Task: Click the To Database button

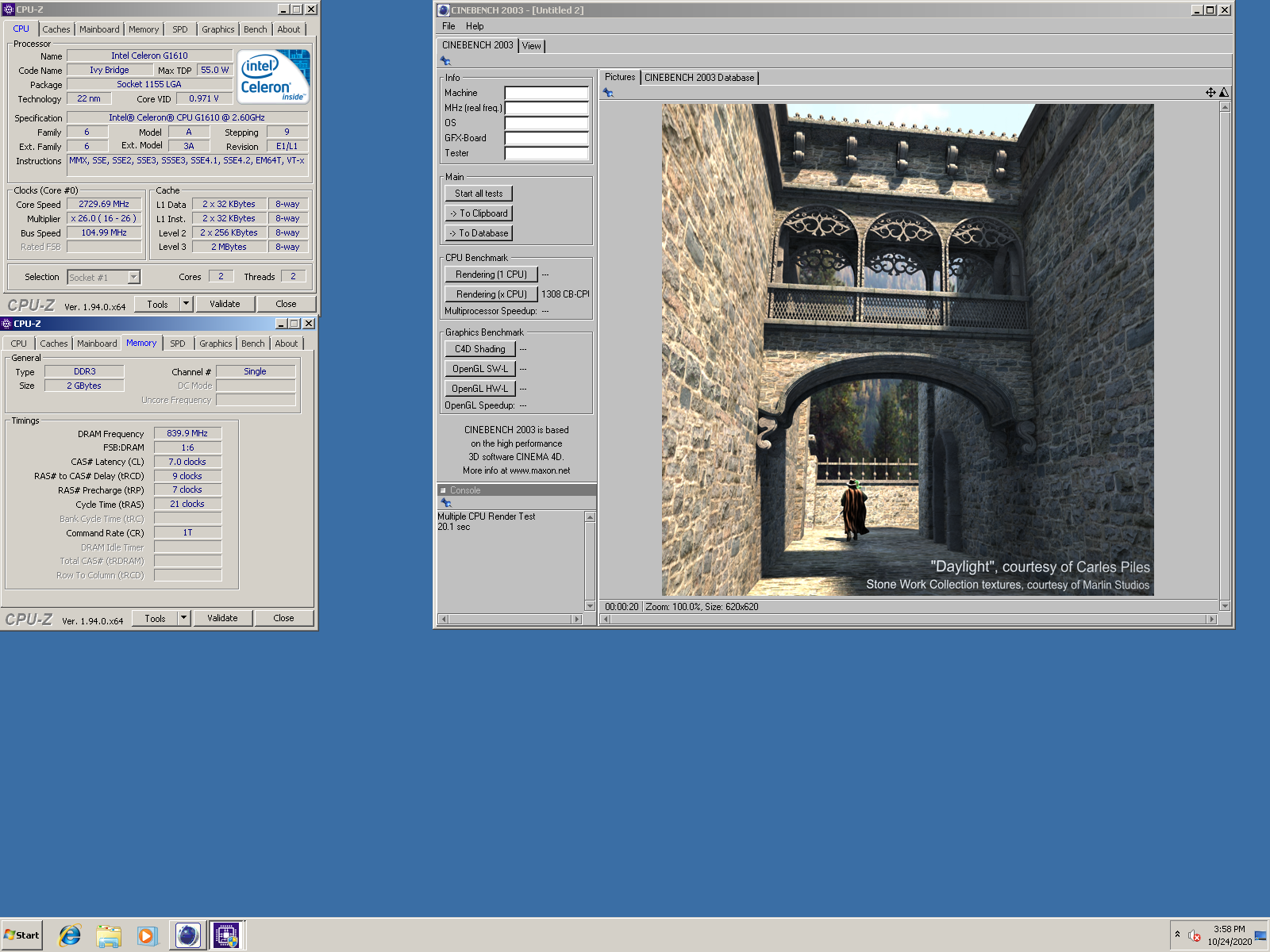Action: [x=479, y=233]
